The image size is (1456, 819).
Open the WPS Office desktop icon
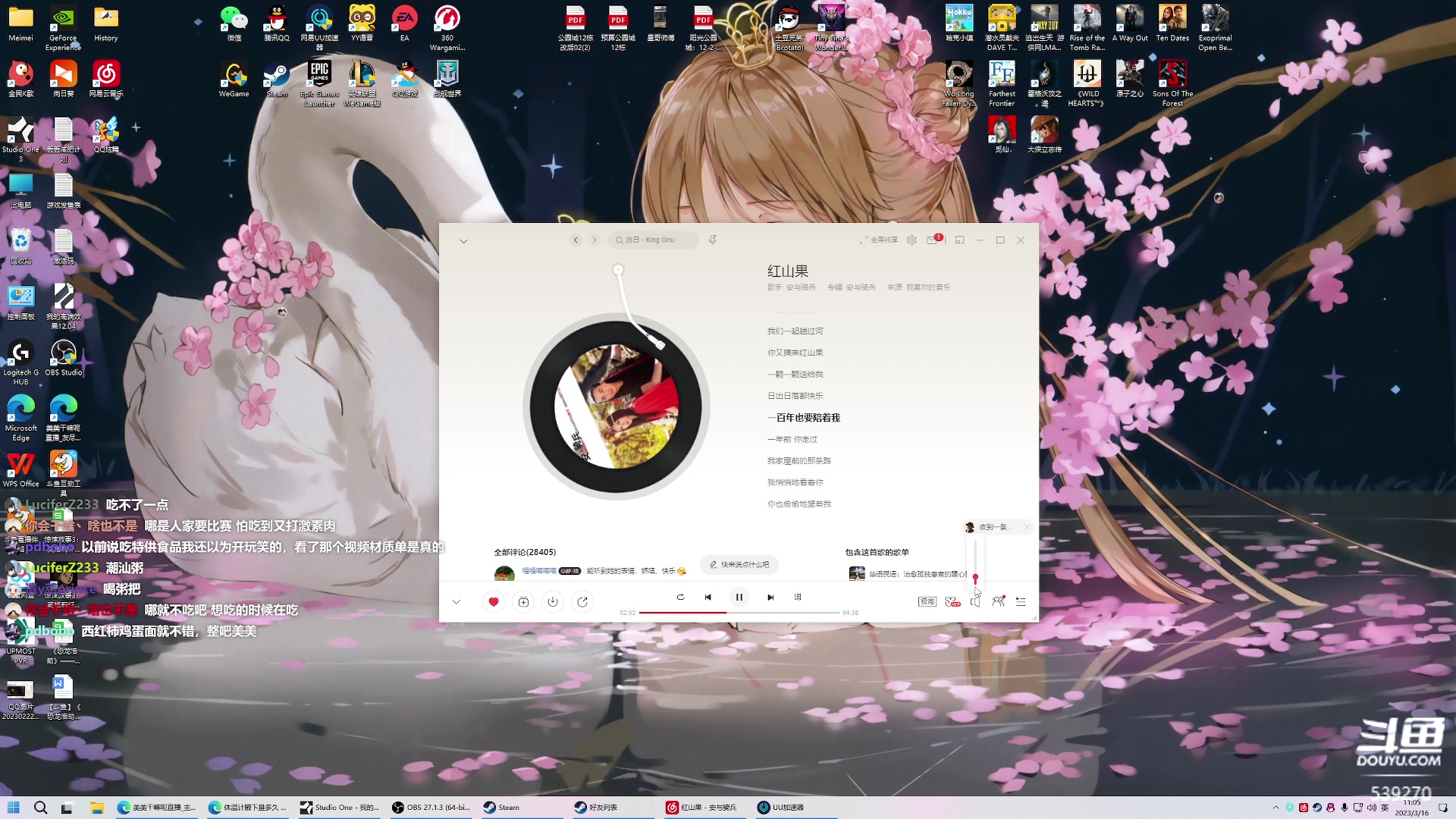pyautogui.click(x=20, y=469)
